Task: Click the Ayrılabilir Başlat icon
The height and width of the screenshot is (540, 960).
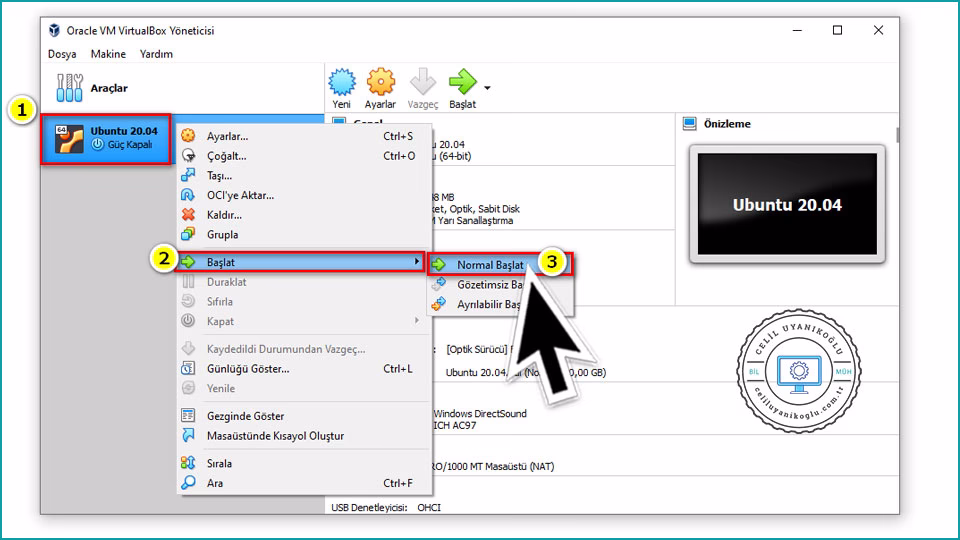Action: (438, 304)
